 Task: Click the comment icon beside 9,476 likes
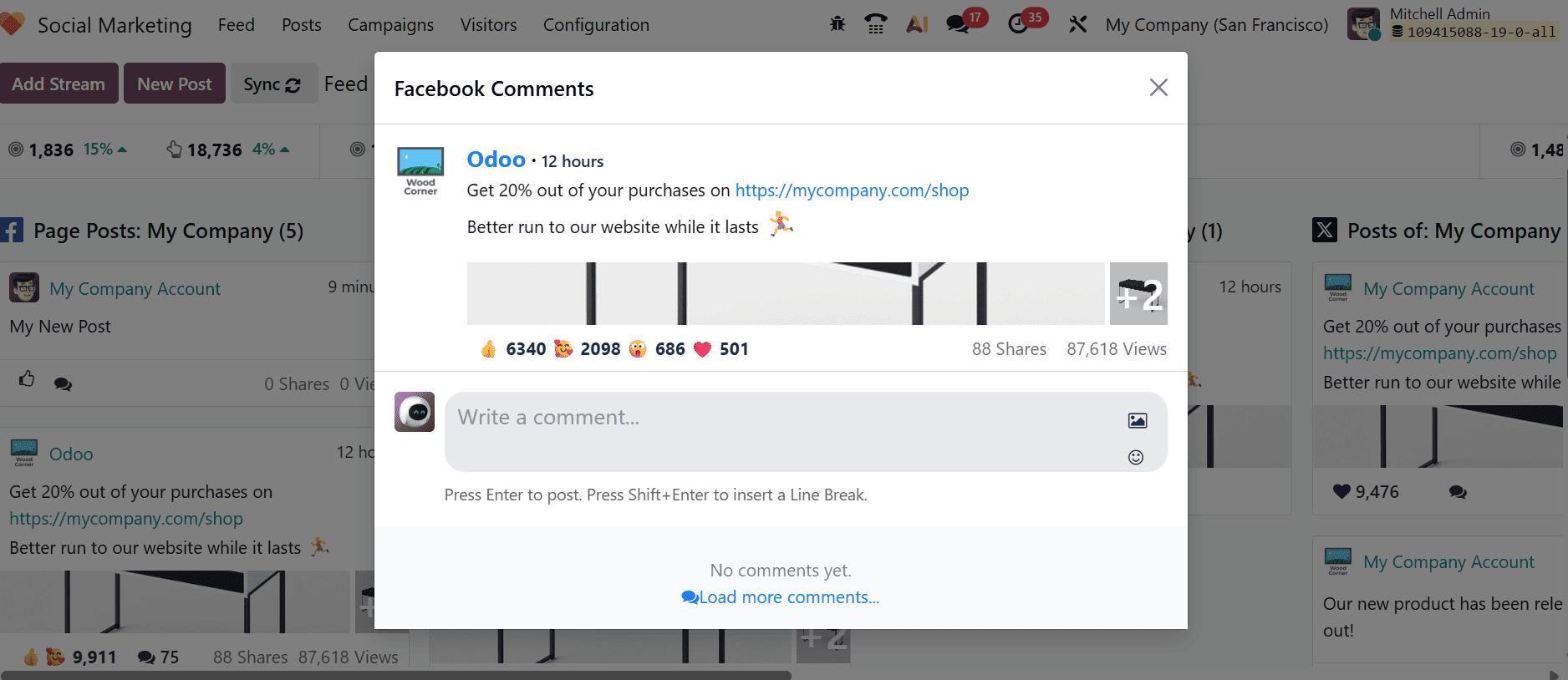1458,492
